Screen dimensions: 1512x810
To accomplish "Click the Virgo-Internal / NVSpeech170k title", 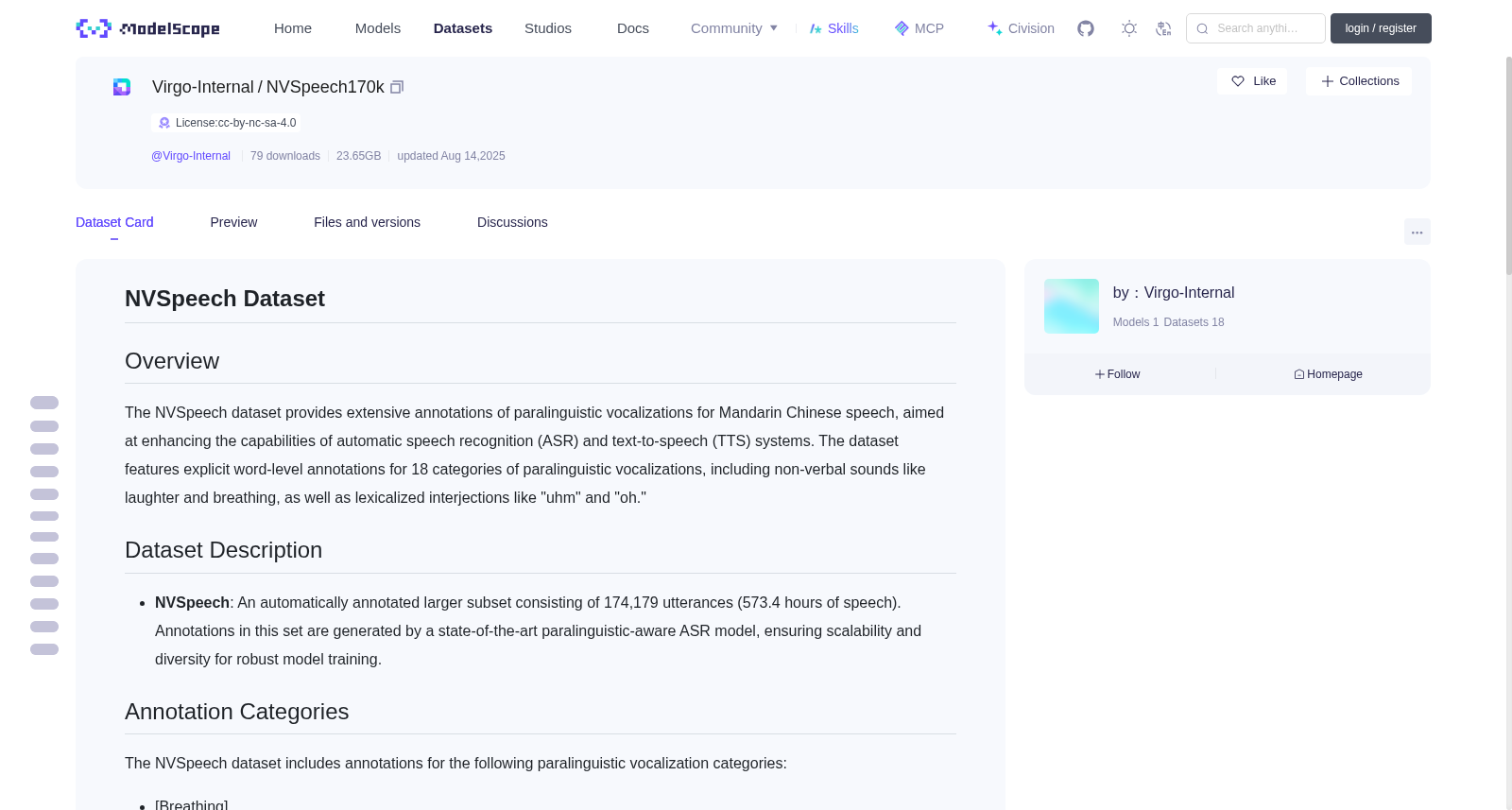I will (x=268, y=87).
